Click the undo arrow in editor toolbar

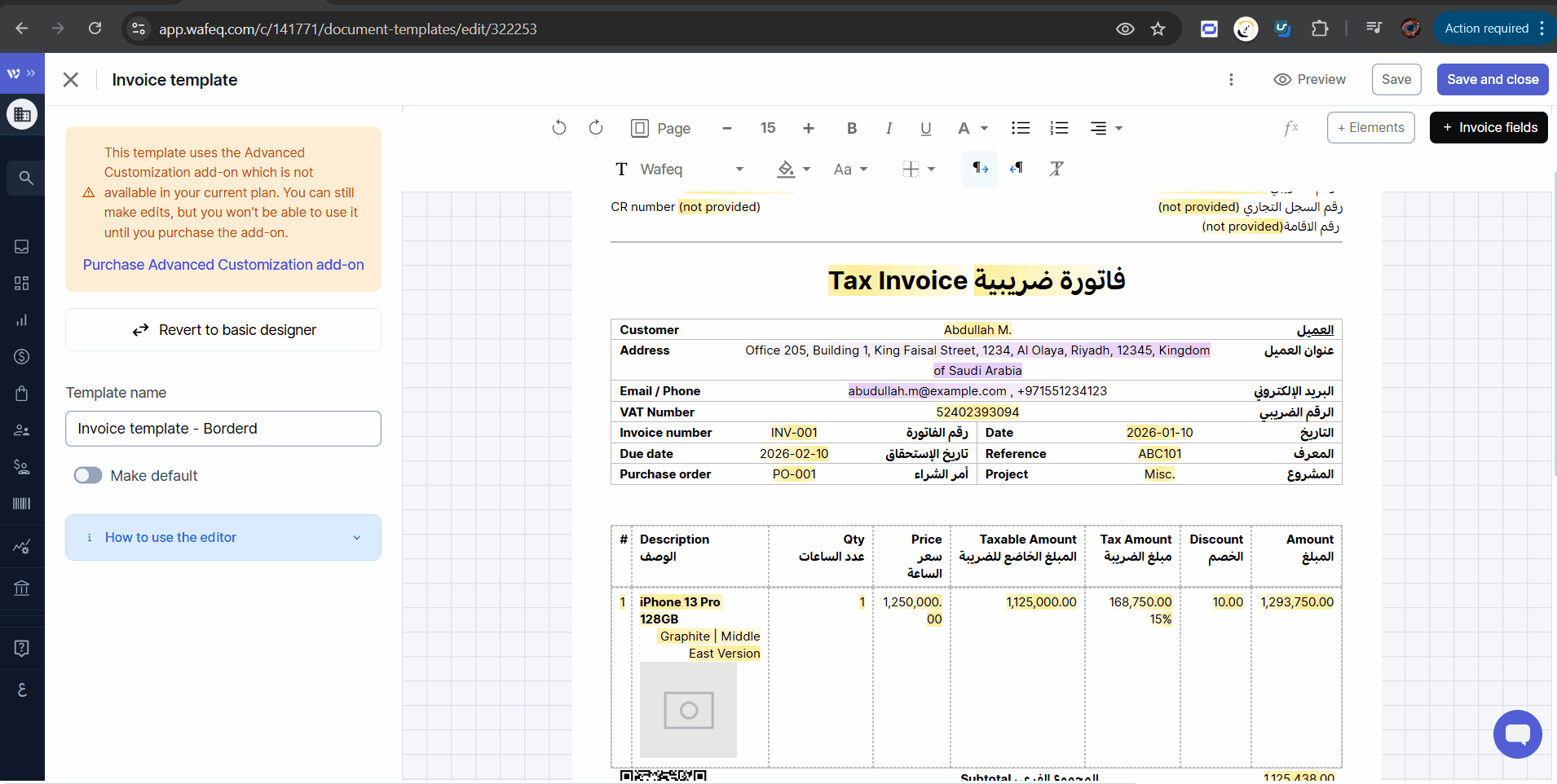click(558, 128)
